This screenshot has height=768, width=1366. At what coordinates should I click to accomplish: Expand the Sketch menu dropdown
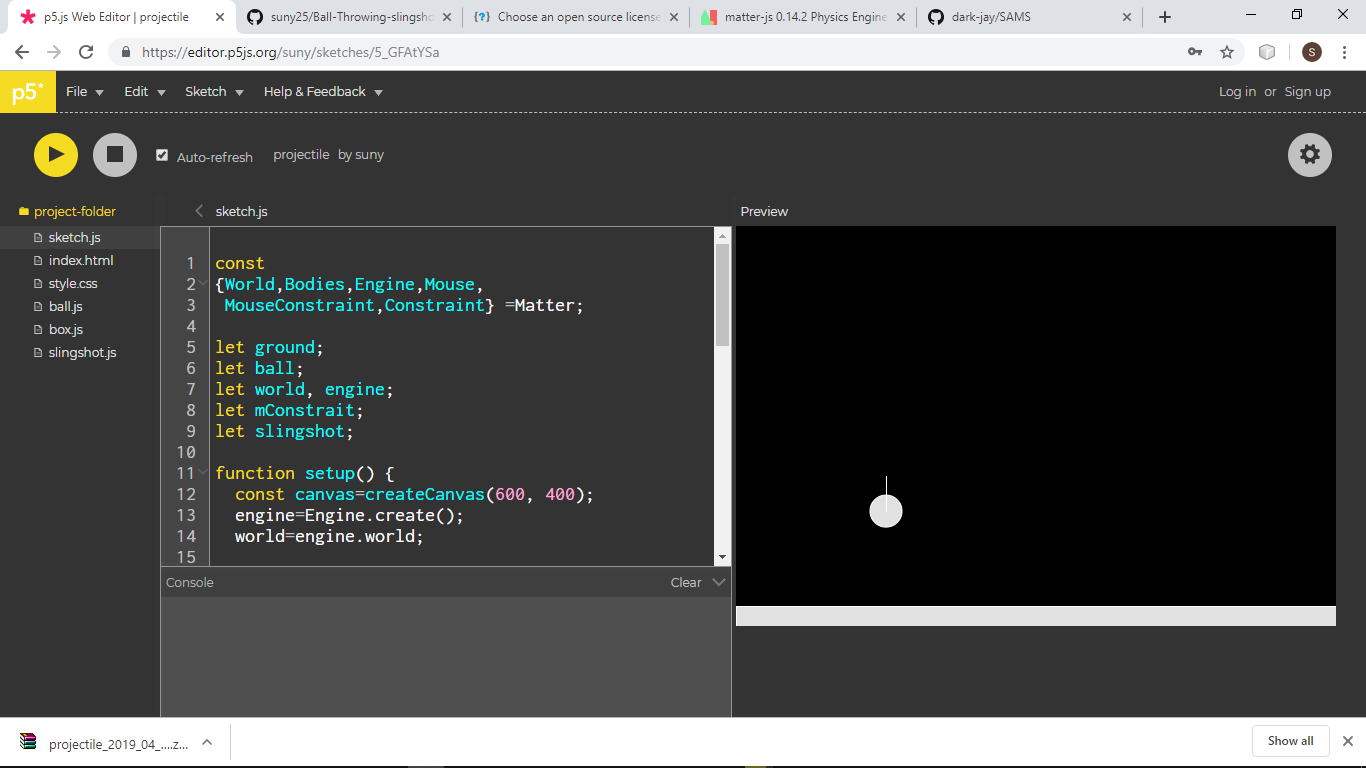point(213,91)
